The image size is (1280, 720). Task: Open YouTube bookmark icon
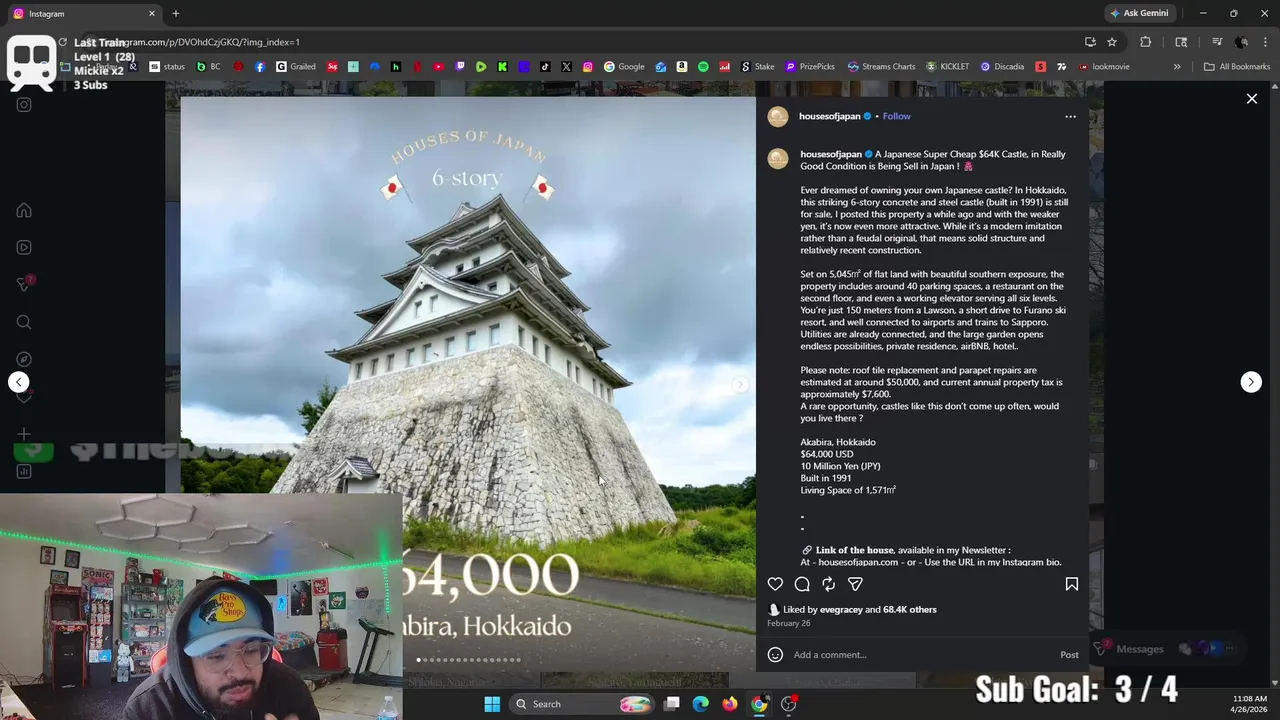coord(439,67)
